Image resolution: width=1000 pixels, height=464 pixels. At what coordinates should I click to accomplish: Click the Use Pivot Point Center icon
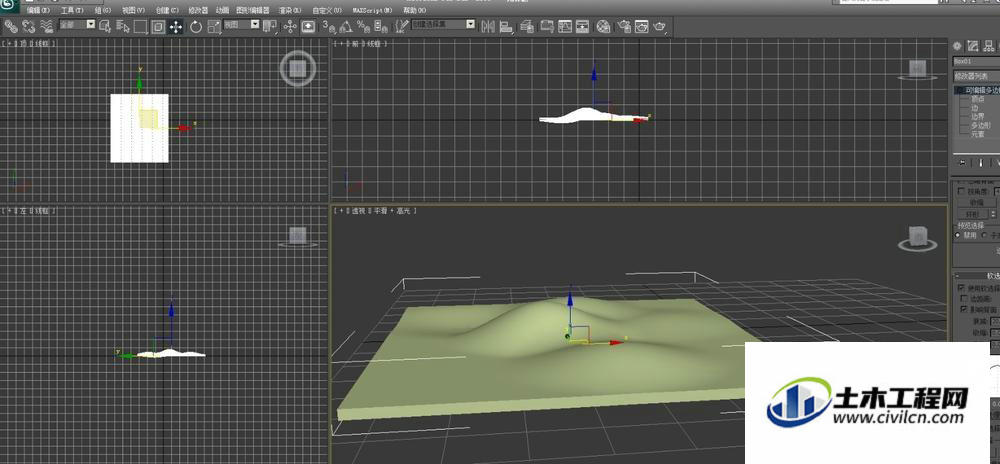pyautogui.click(x=270, y=26)
